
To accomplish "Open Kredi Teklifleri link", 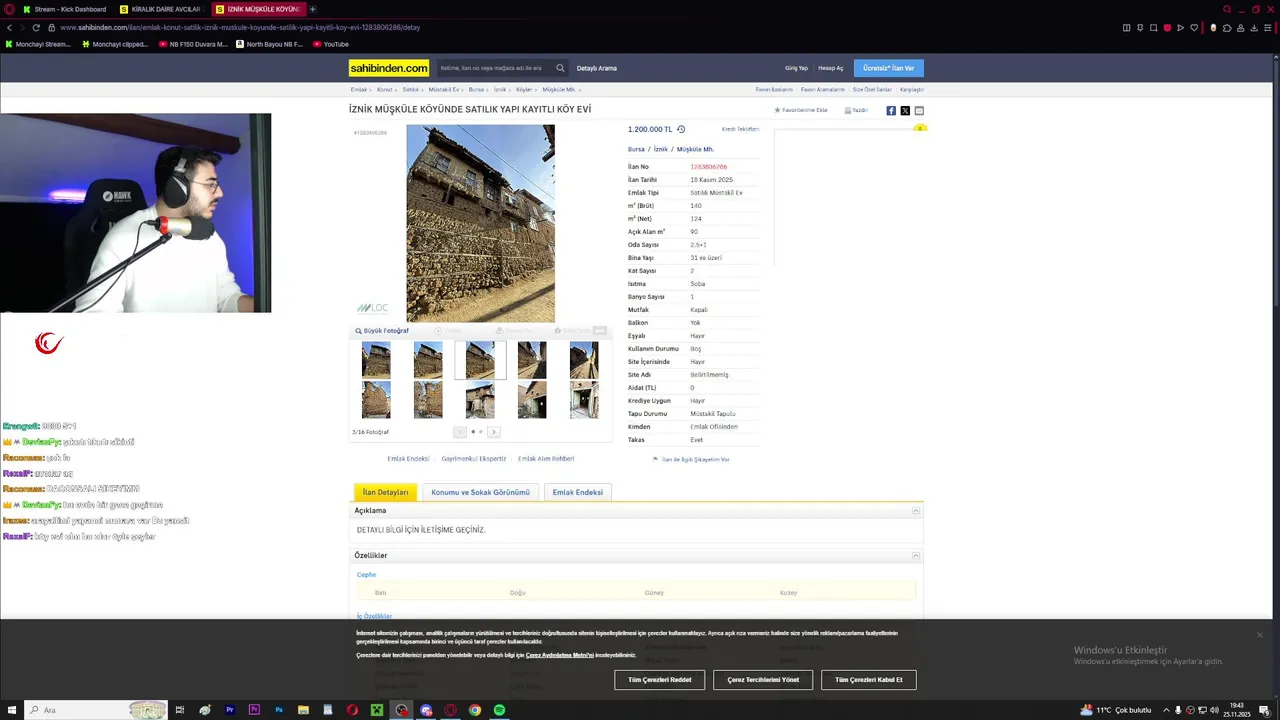I will 741,129.
